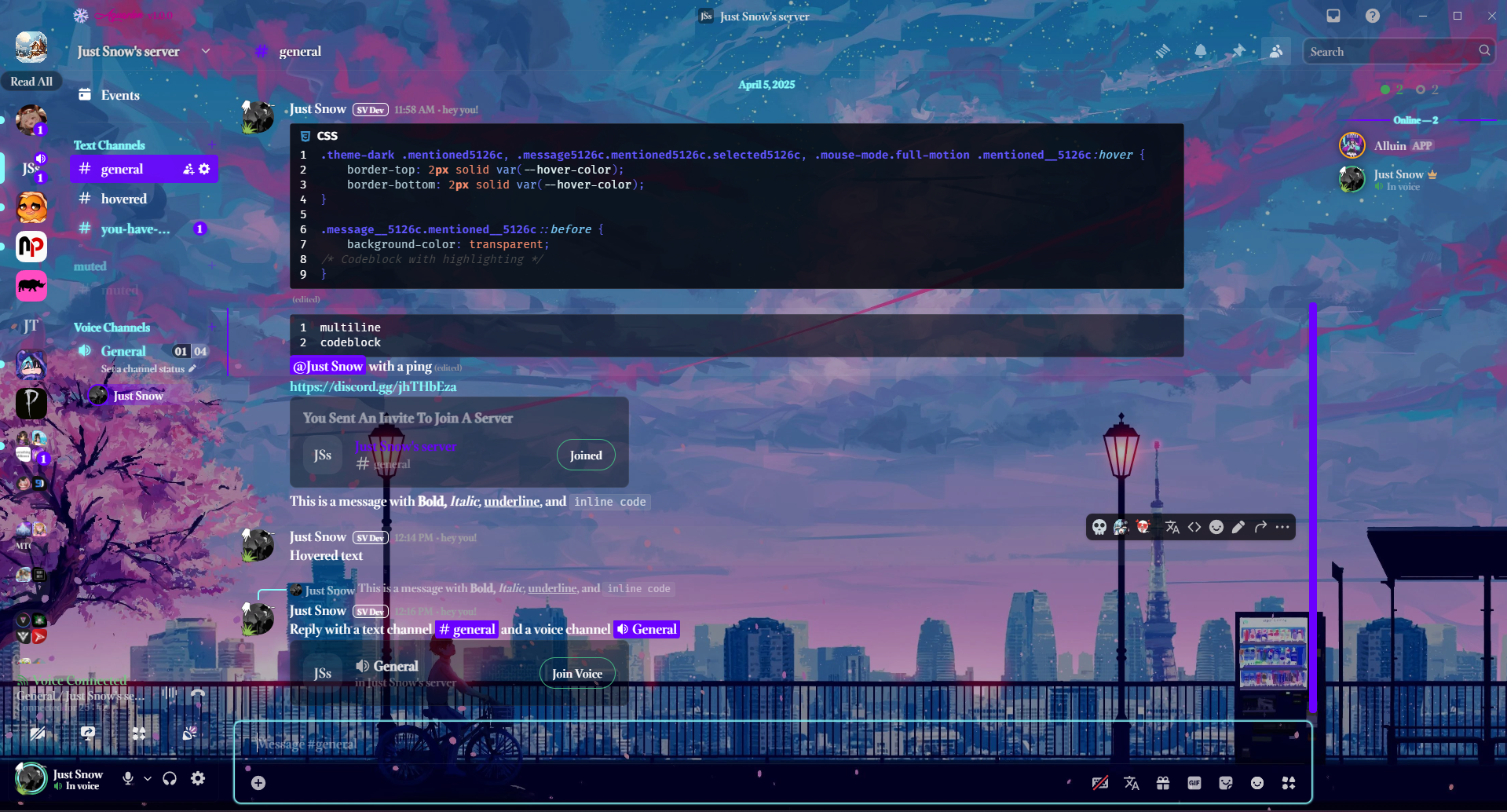This screenshot has height=812, width=1507.
Task: Click the translate icon in the chat bar
Action: click(1132, 783)
